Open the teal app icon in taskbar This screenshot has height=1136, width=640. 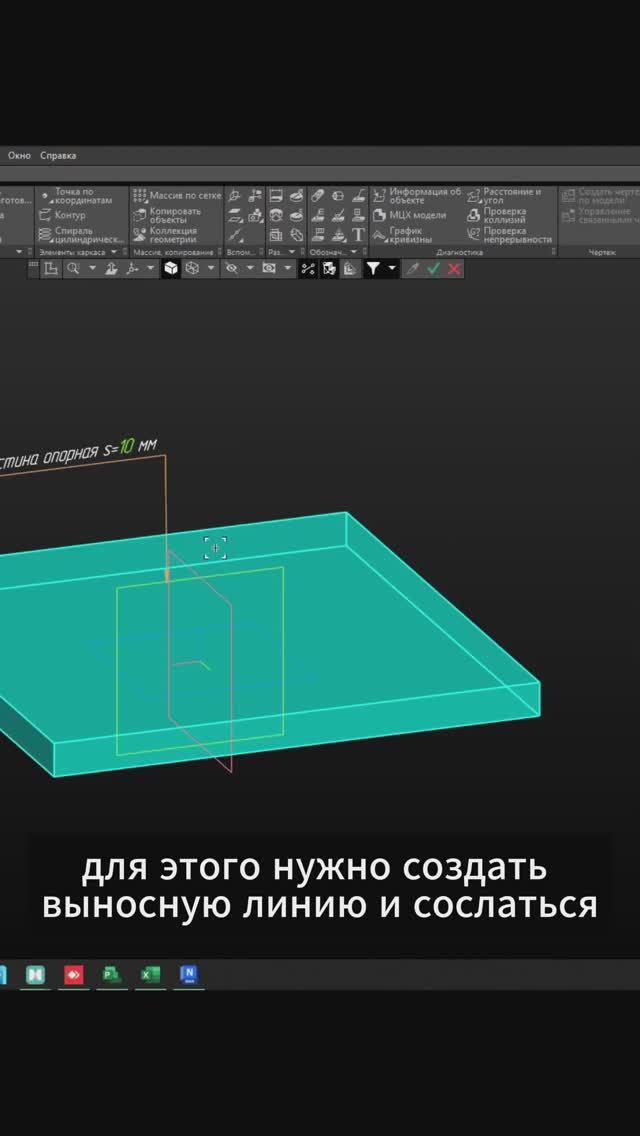pos(35,974)
